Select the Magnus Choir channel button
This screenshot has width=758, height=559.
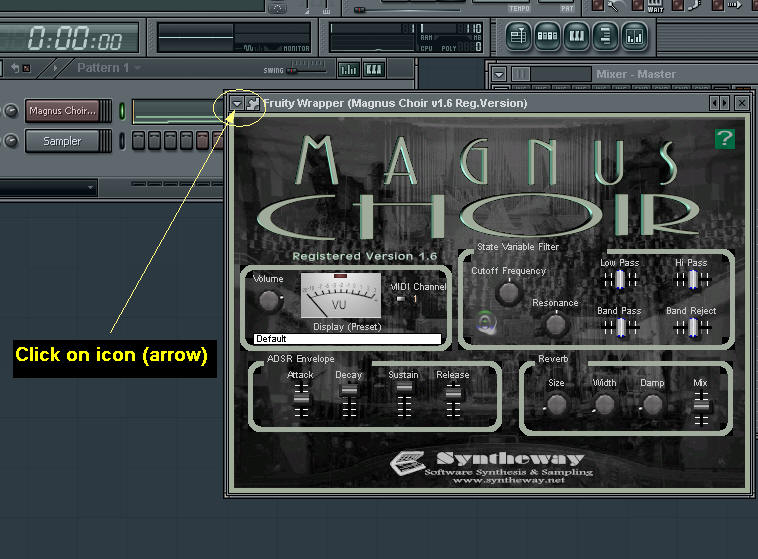coord(62,111)
